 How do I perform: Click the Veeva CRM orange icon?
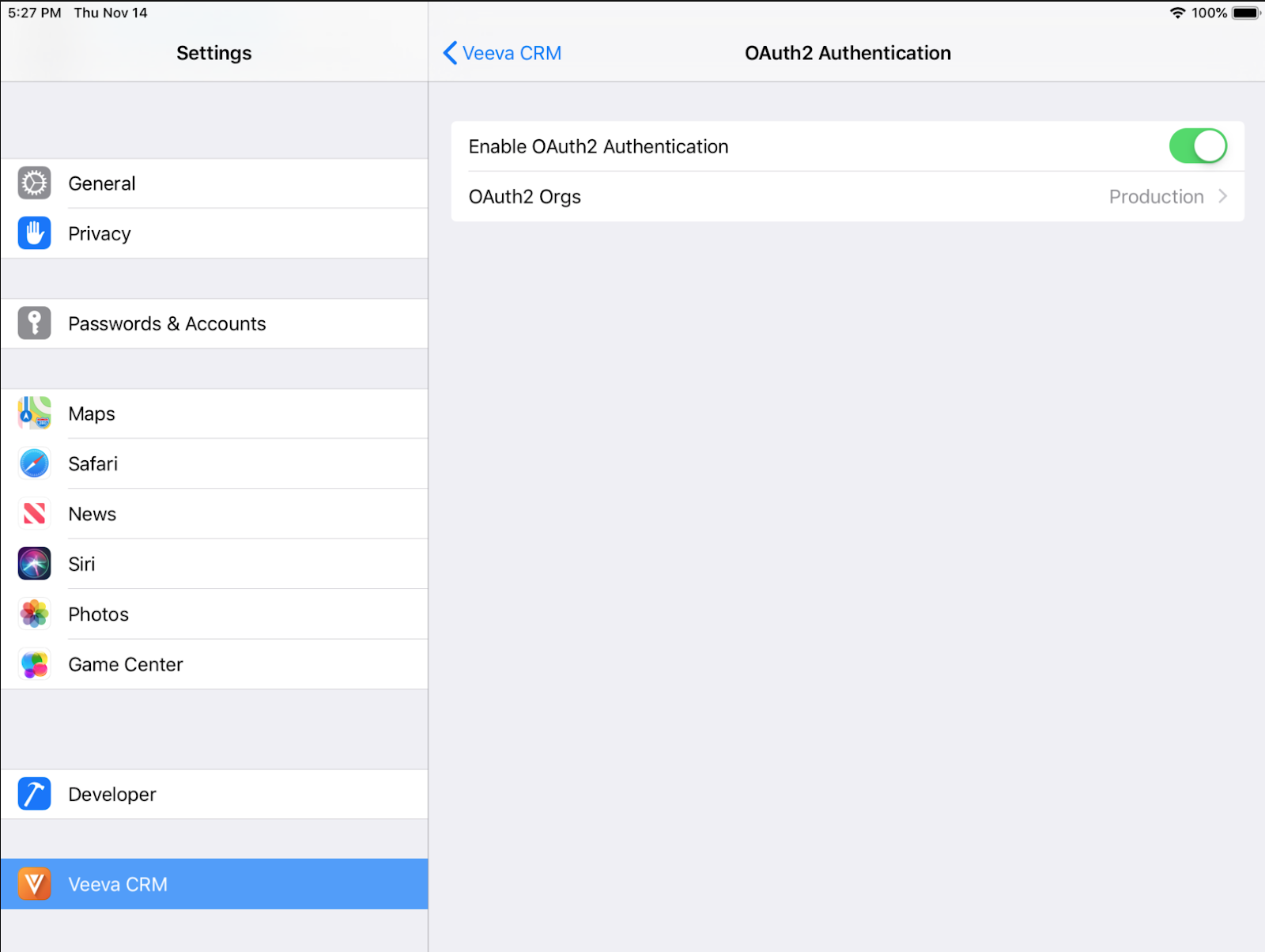(x=34, y=884)
